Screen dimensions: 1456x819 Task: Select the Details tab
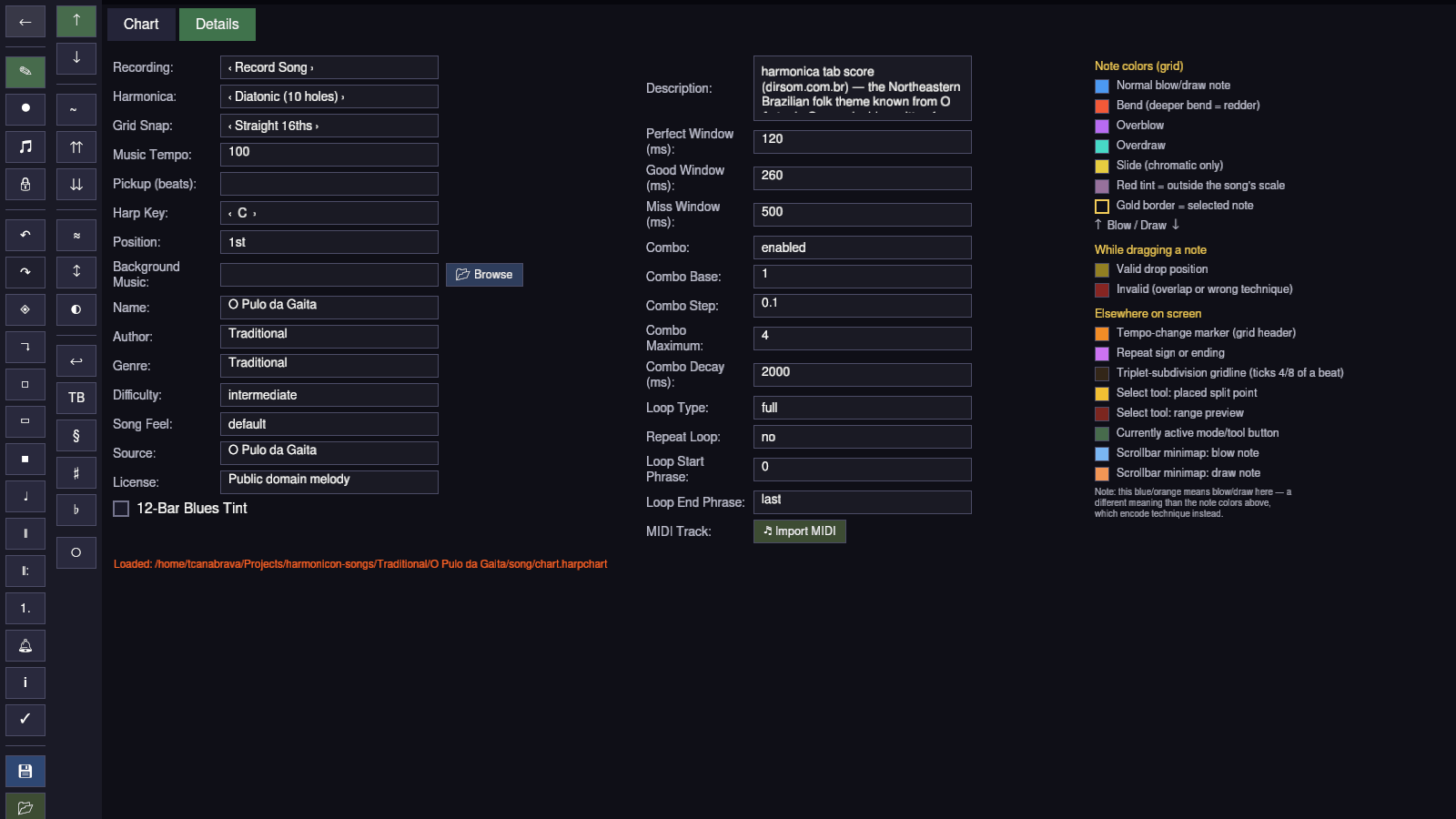tap(217, 25)
